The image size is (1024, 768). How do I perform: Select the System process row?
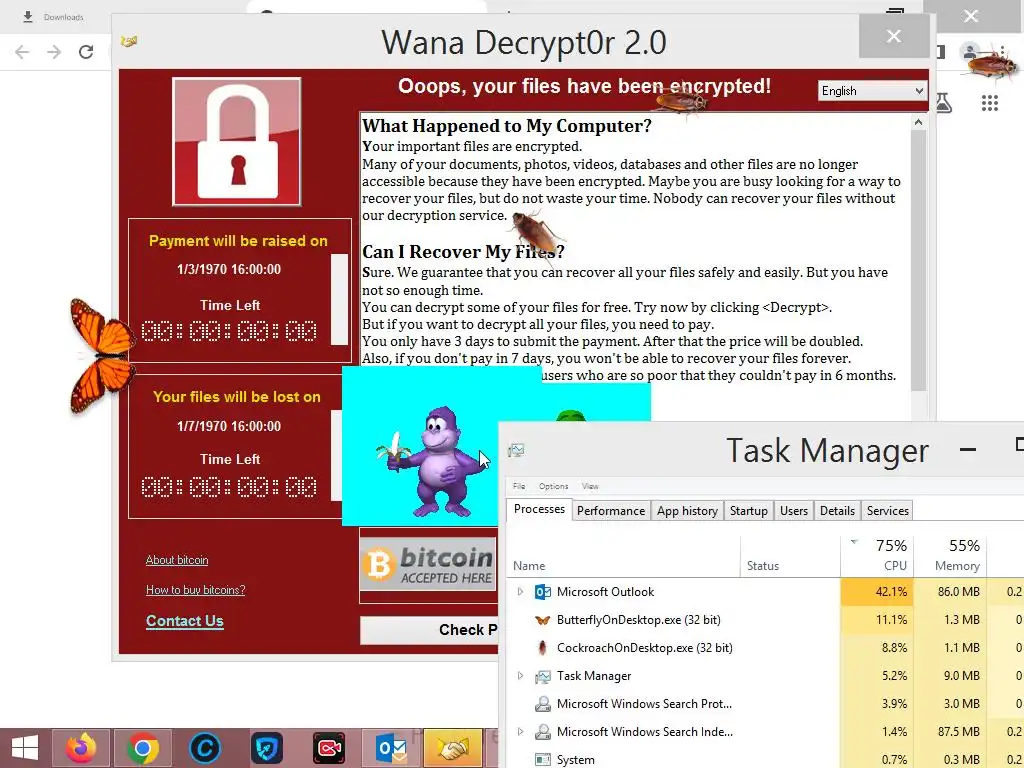765,760
